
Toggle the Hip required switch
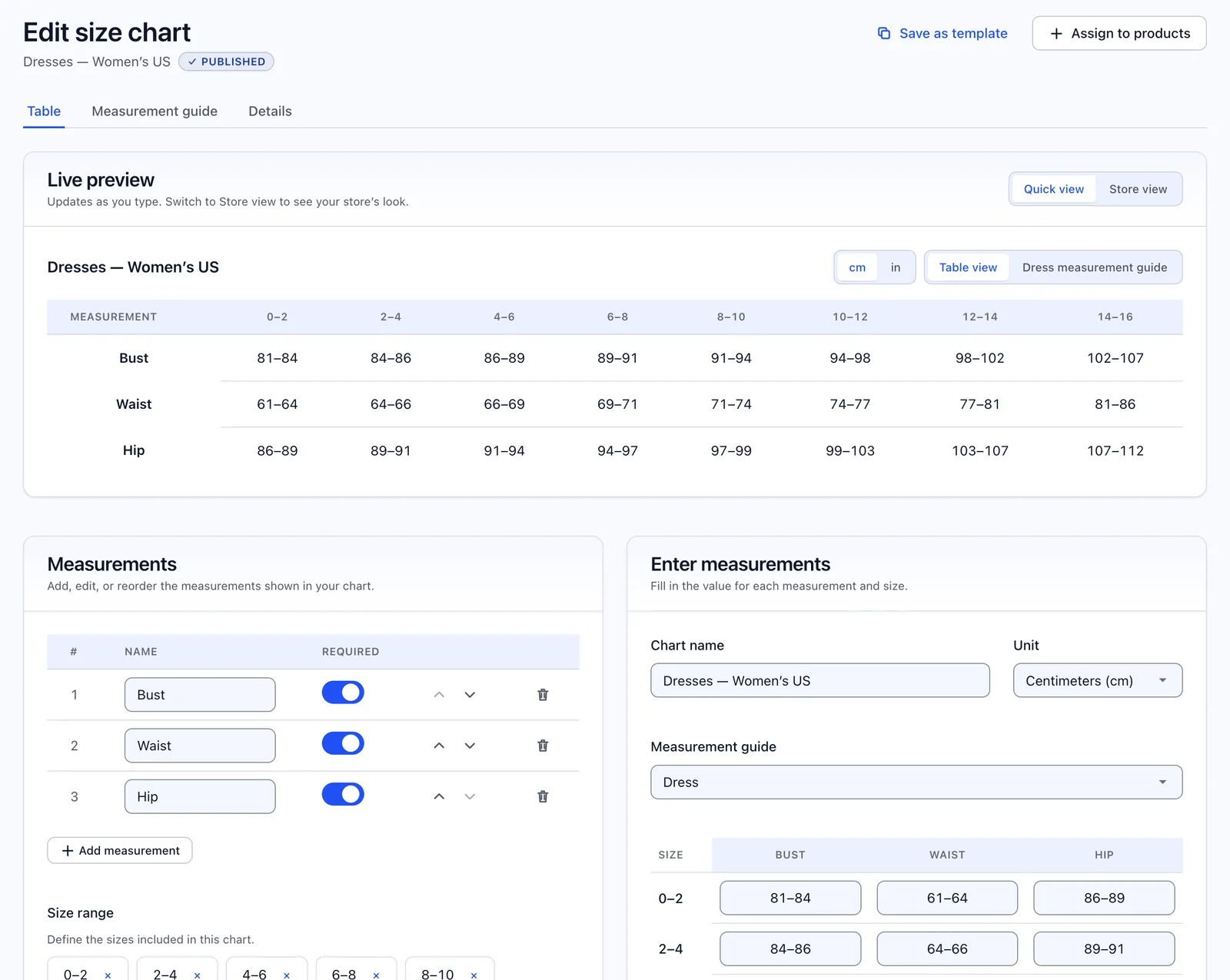coord(343,794)
